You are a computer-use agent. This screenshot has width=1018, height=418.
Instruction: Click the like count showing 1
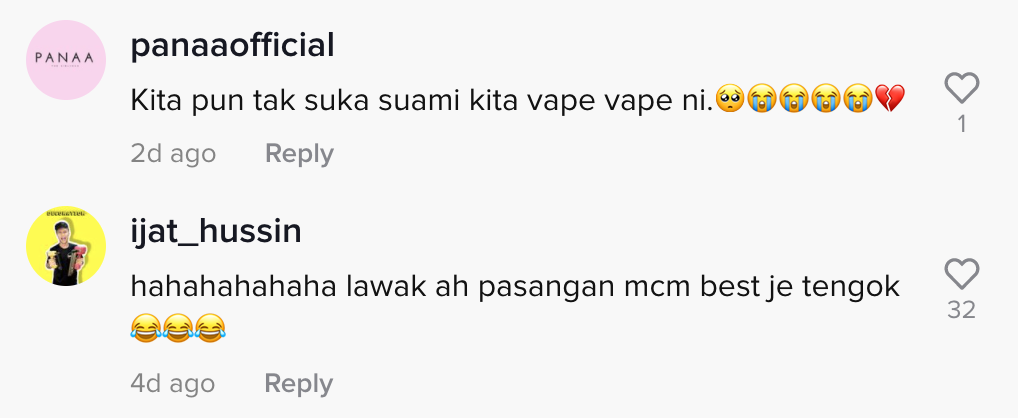click(x=962, y=124)
